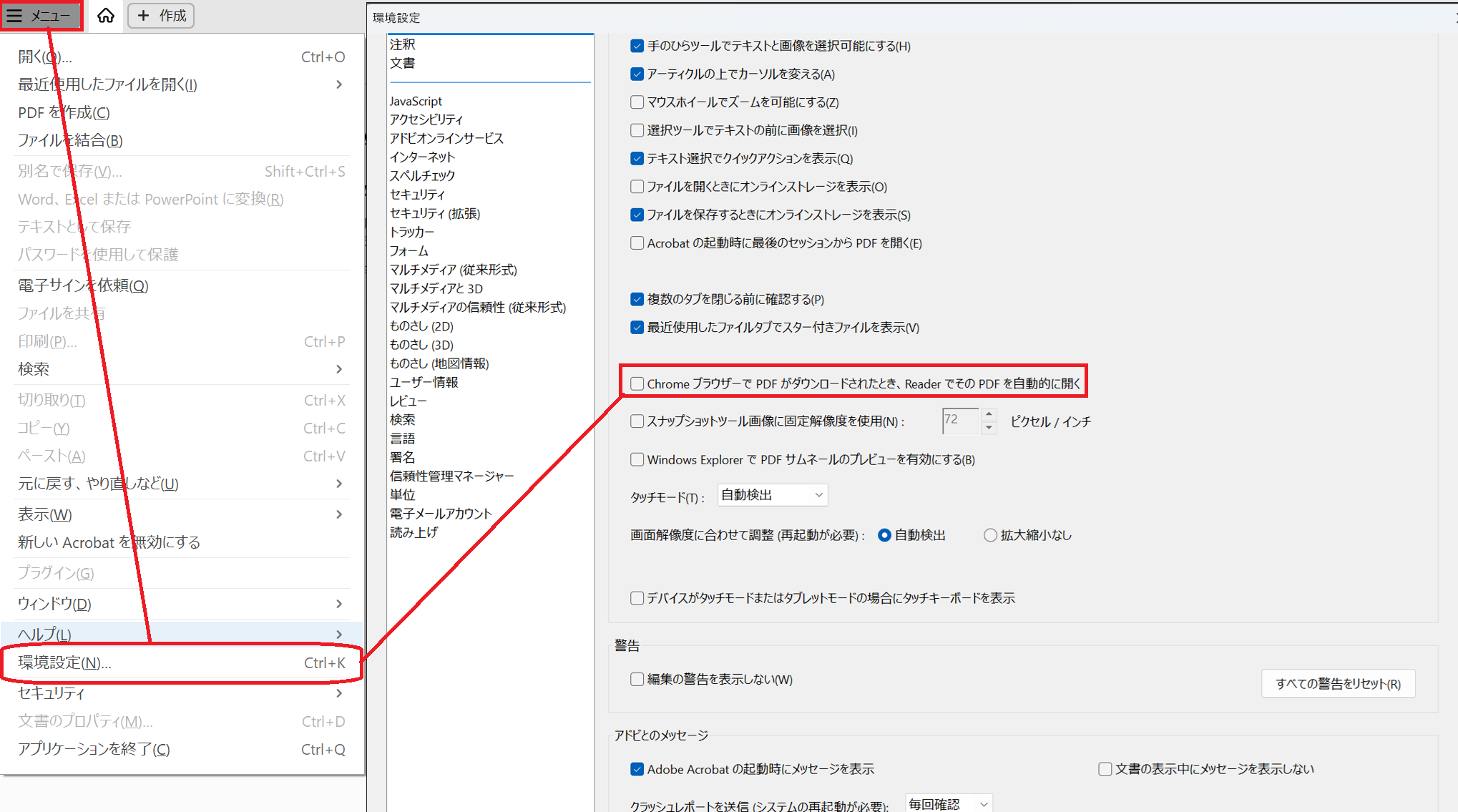The width and height of the screenshot is (1458, 812).
Task: Open 環境設定(N)... from the menu
Action: pos(182,663)
